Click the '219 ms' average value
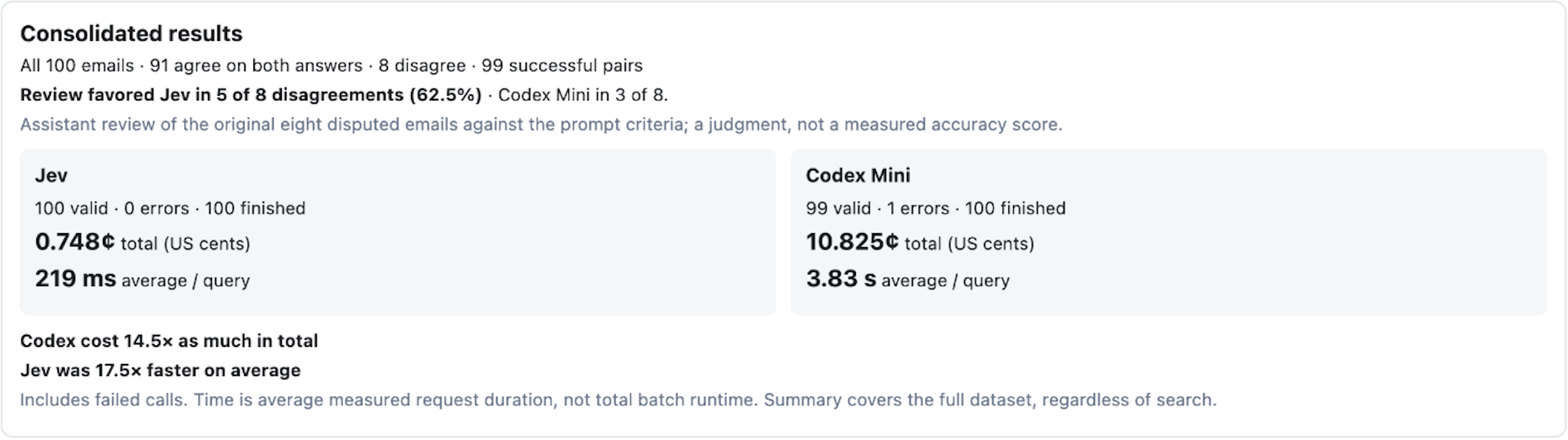 [76, 279]
